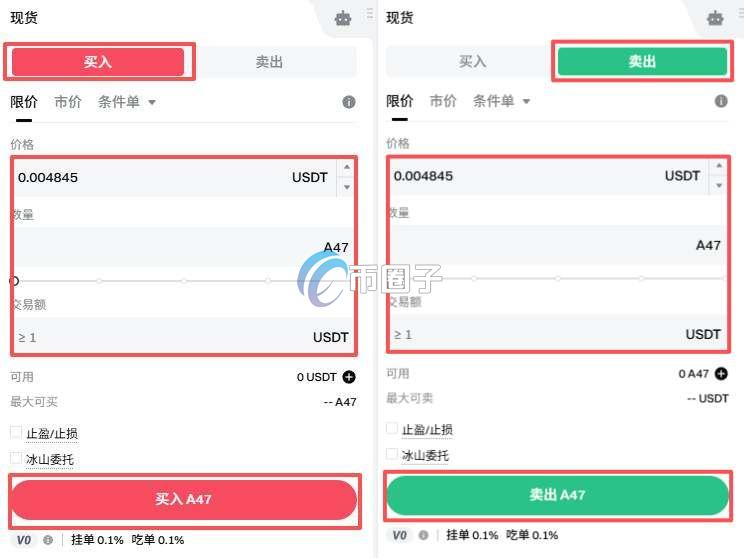The width and height of the screenshot is (744, 558).
Task: Switch to 市价 tab in buy panel
Action: (67, 102)
